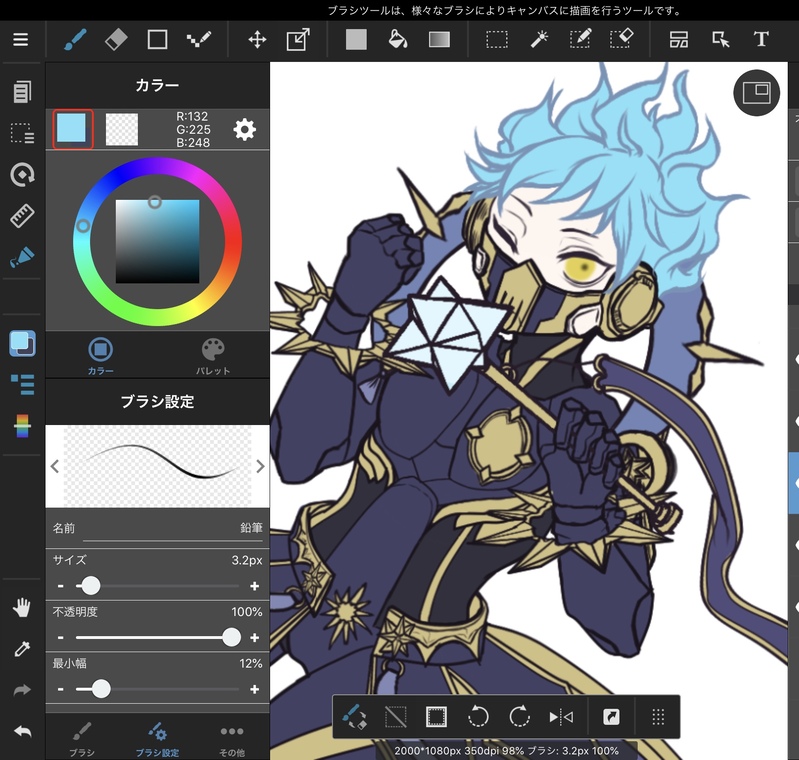Increase 不透明度 with plus button

(x=255, y=638)
